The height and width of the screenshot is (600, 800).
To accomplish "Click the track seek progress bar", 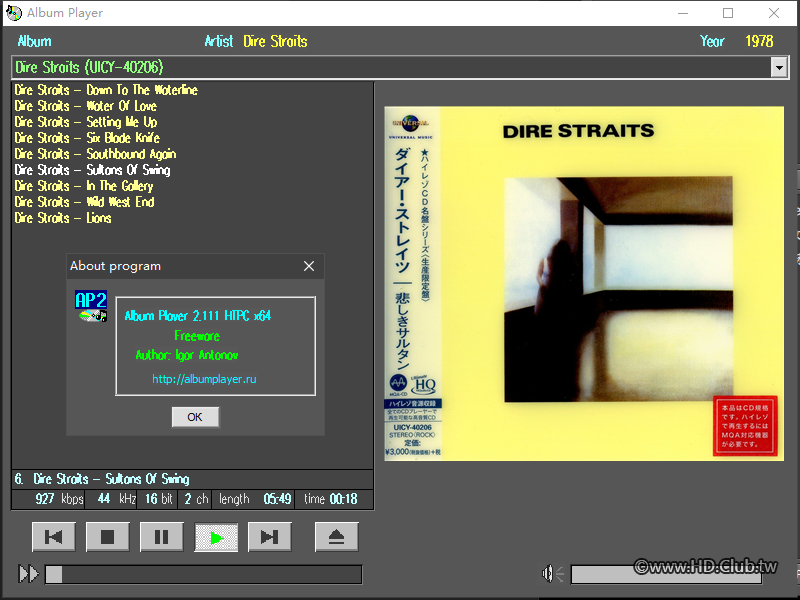I will 204,574.
